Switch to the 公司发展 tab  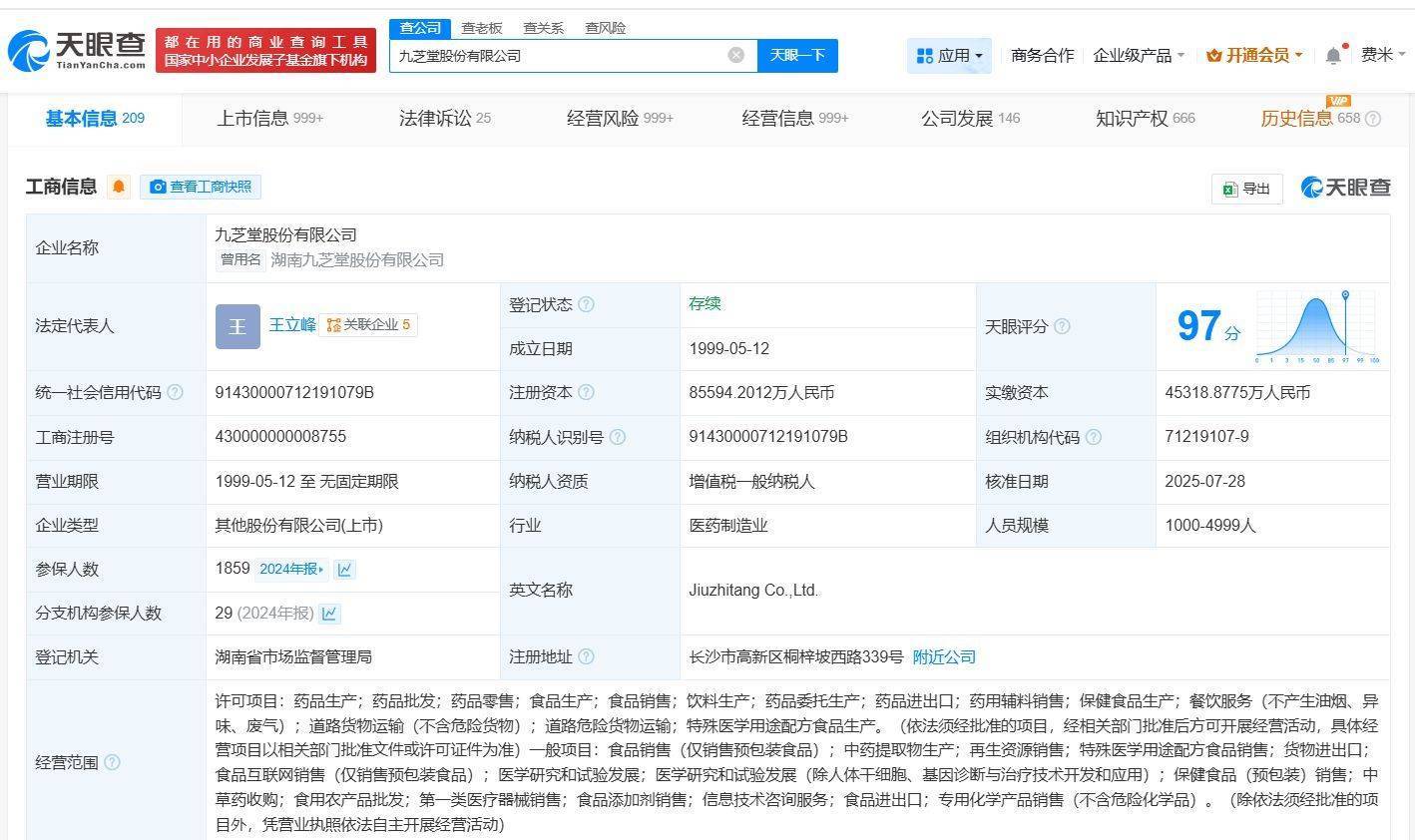pyautogui.click(x=970, y=119)
